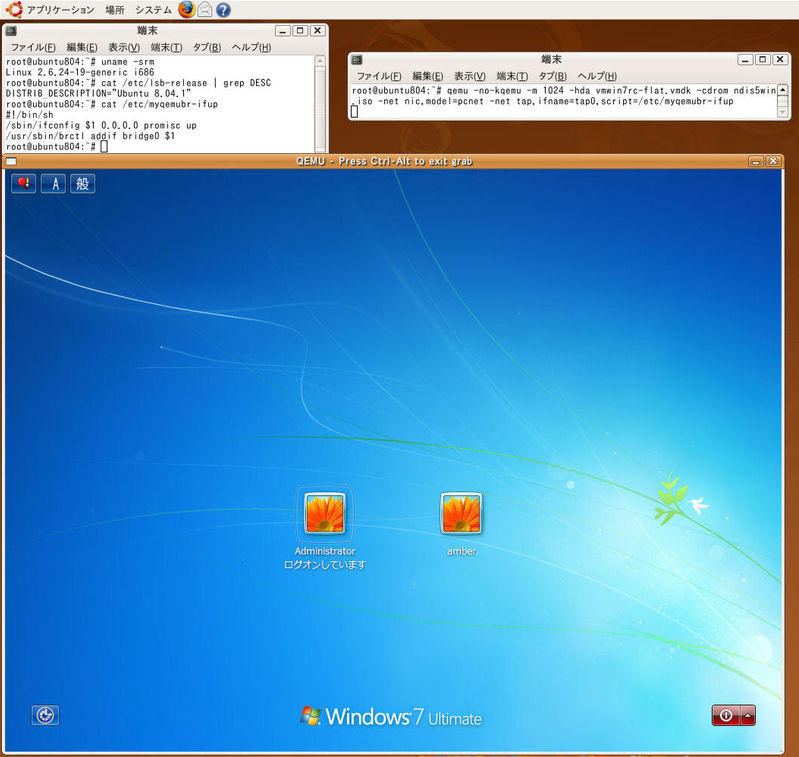Minimize the right terminal window
This screenshot has height=757, width=799.
pos(745,60)
